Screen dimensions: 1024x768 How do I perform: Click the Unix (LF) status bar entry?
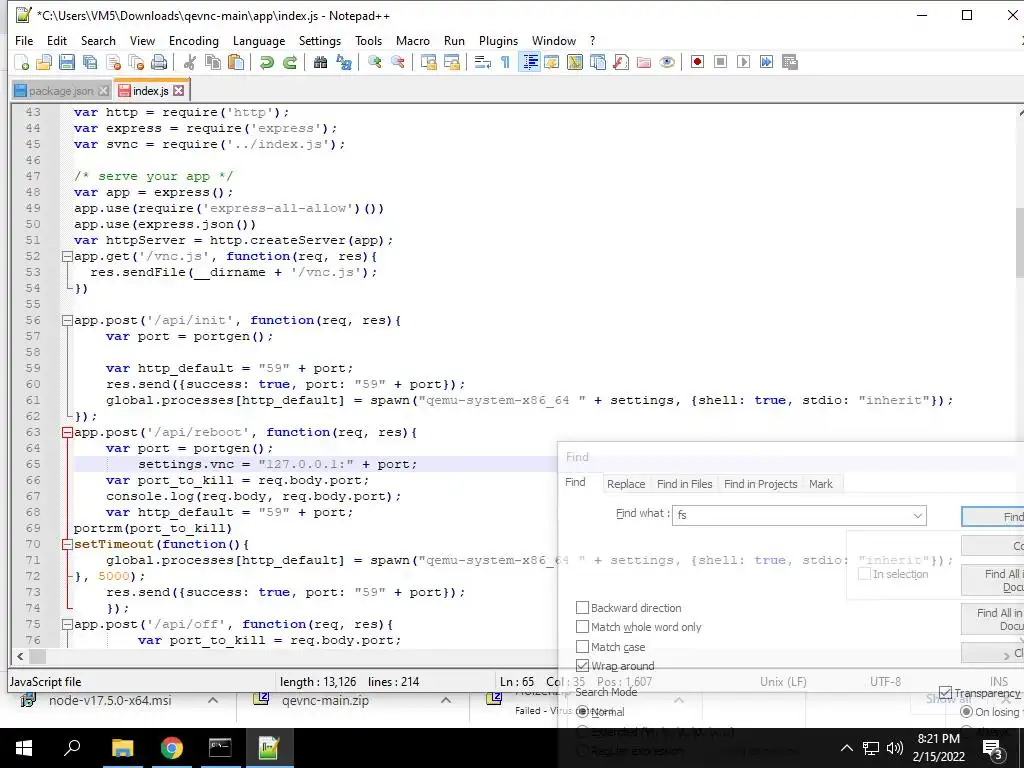(783, 682)
